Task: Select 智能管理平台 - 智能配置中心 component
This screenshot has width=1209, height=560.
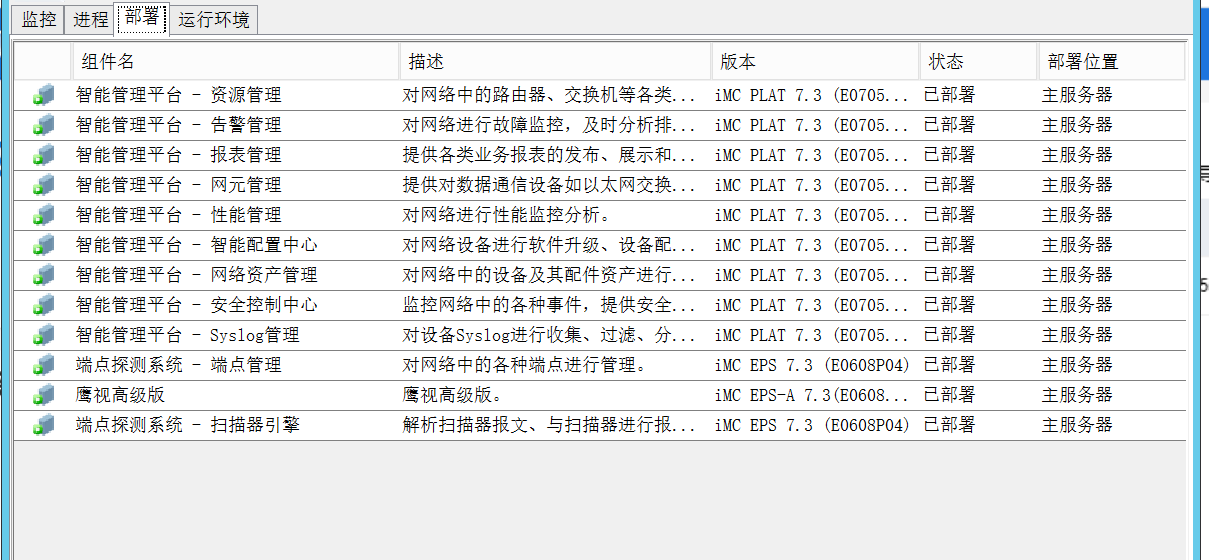Action: tap(197, 245)
